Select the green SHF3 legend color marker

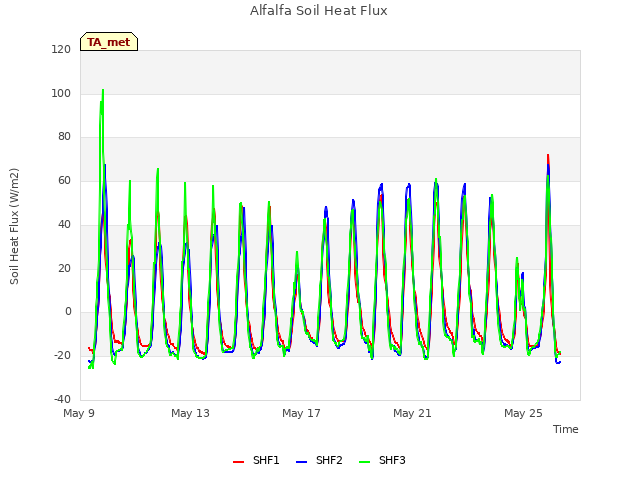pyautogui.click(x=364, y=462)
